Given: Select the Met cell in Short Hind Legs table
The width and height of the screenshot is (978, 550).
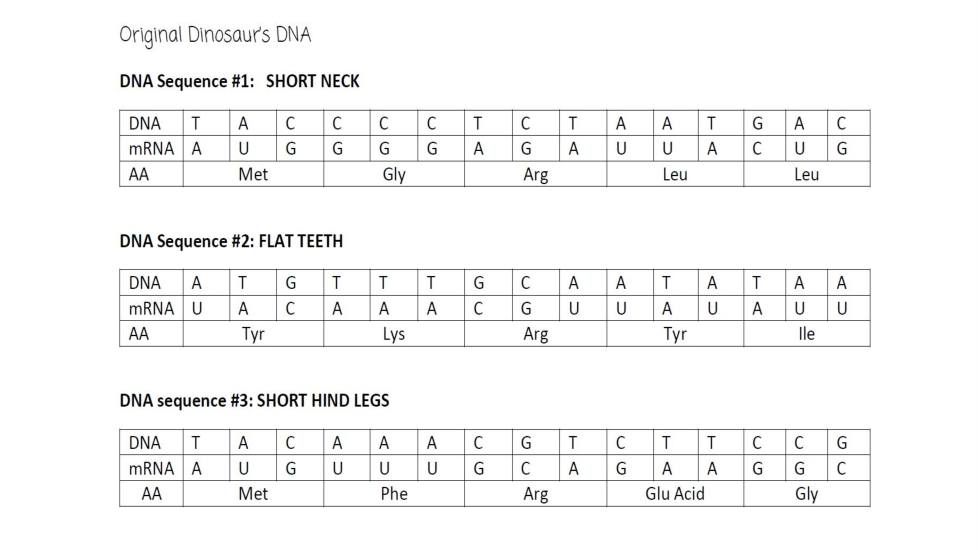Looking at the screenshot, I should tap(253, 494).
